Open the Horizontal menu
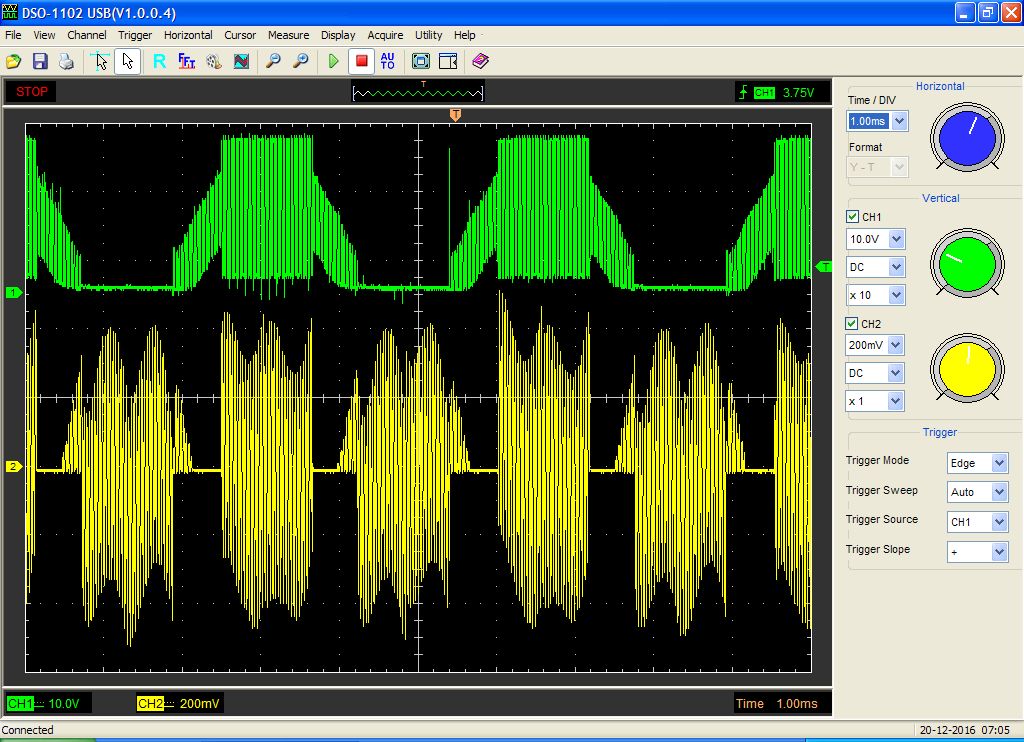Screen dimensions: 1024x742 point(188,35)
